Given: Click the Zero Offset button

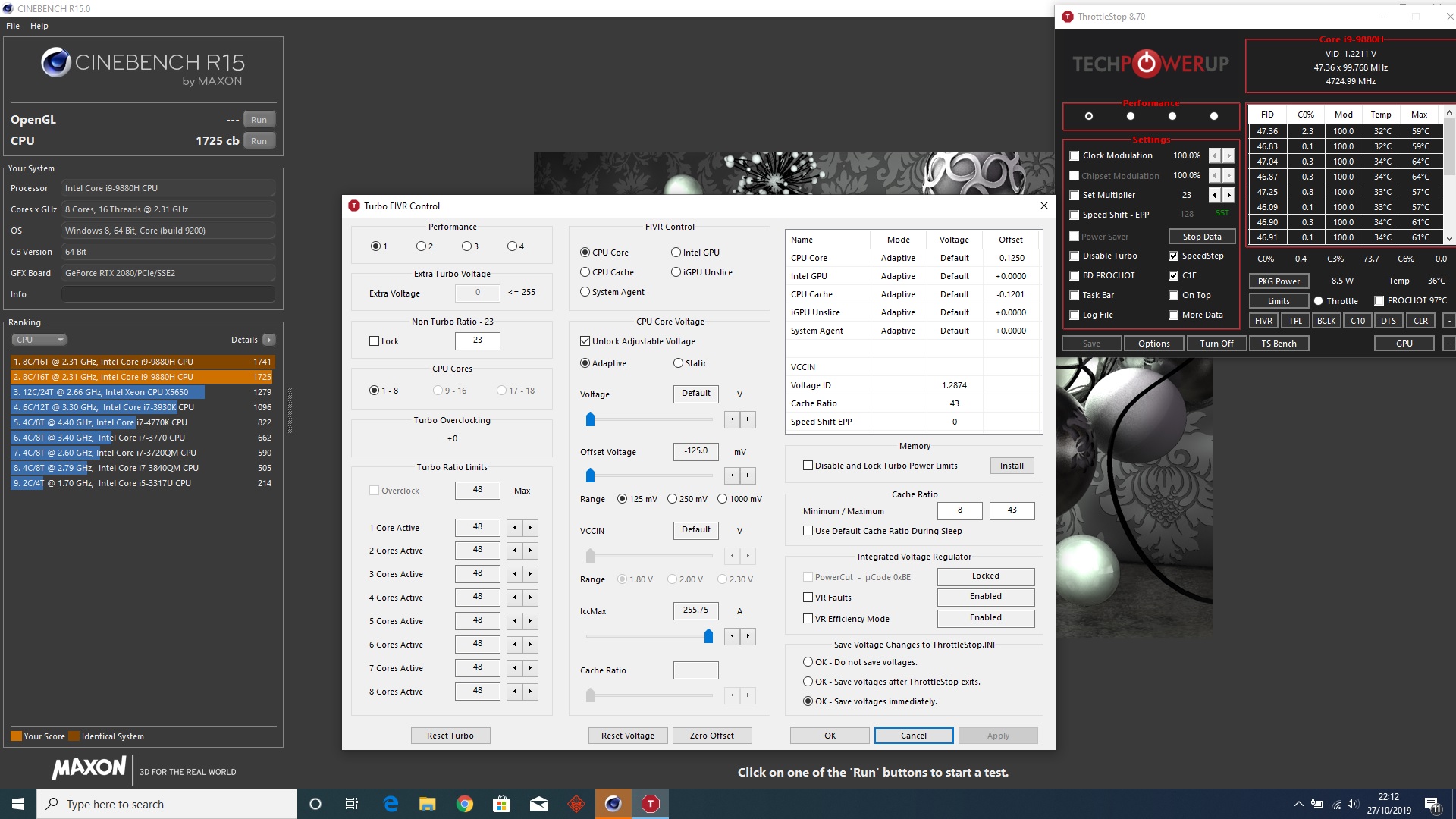Looking at the screenshot, I should 711,736.
